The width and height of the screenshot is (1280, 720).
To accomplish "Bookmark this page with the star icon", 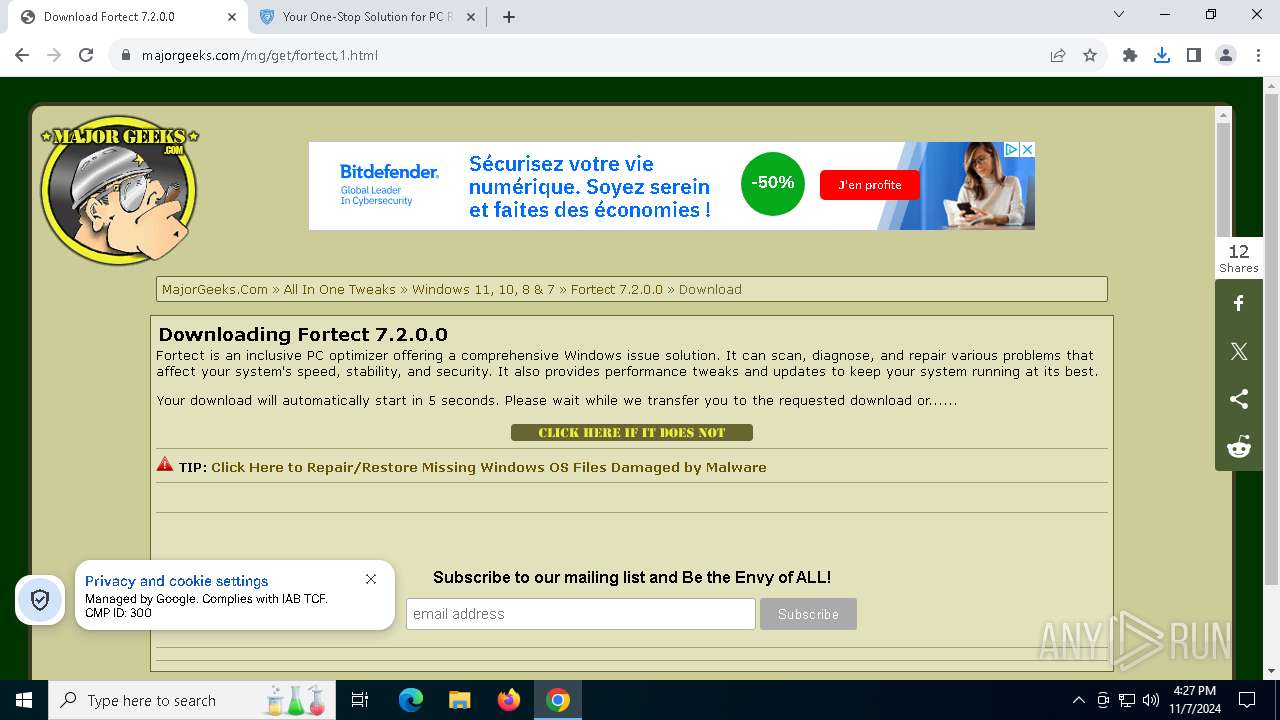I will tap(1090, 55).
